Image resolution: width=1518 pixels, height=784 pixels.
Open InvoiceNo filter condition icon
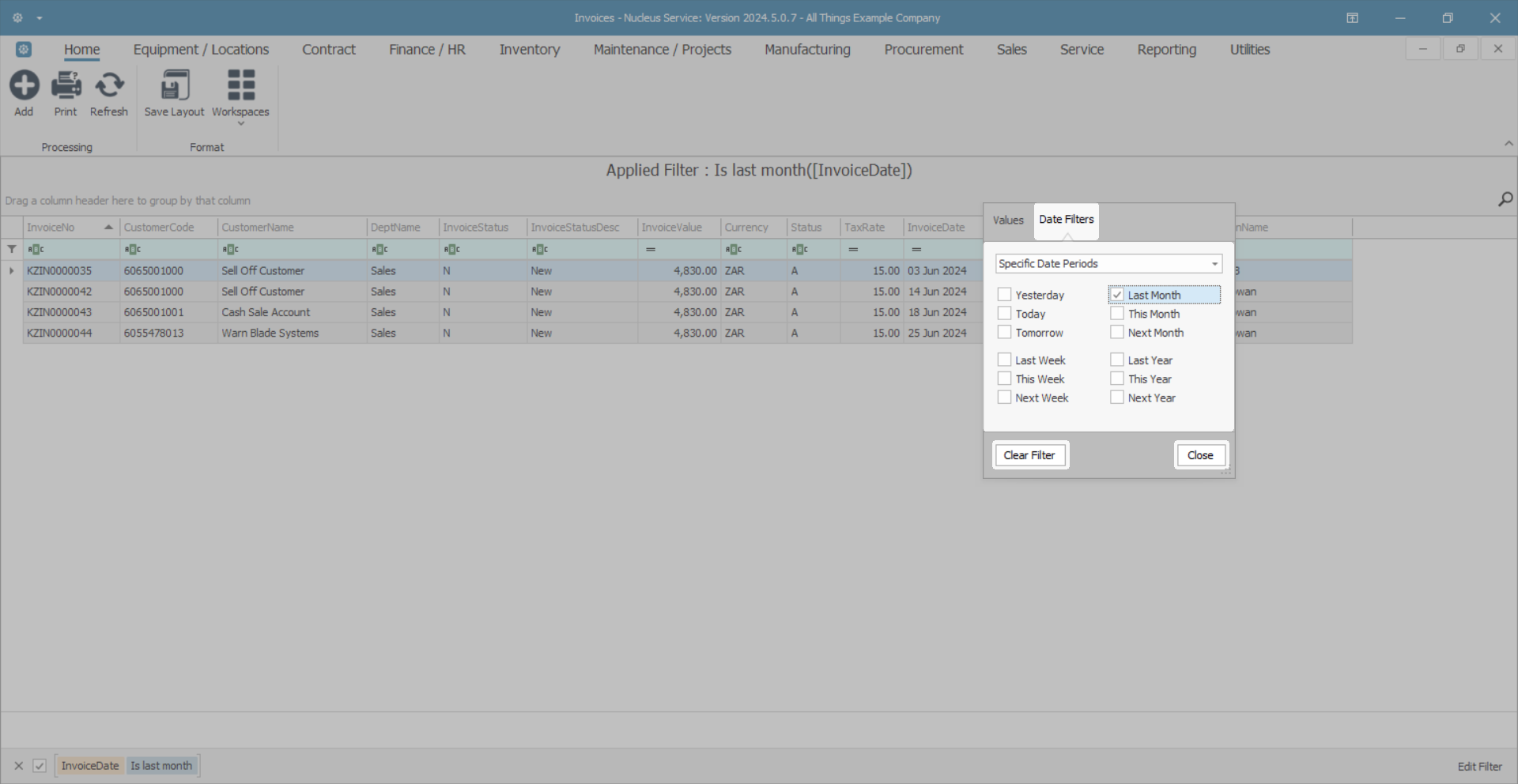coord(36,250)
